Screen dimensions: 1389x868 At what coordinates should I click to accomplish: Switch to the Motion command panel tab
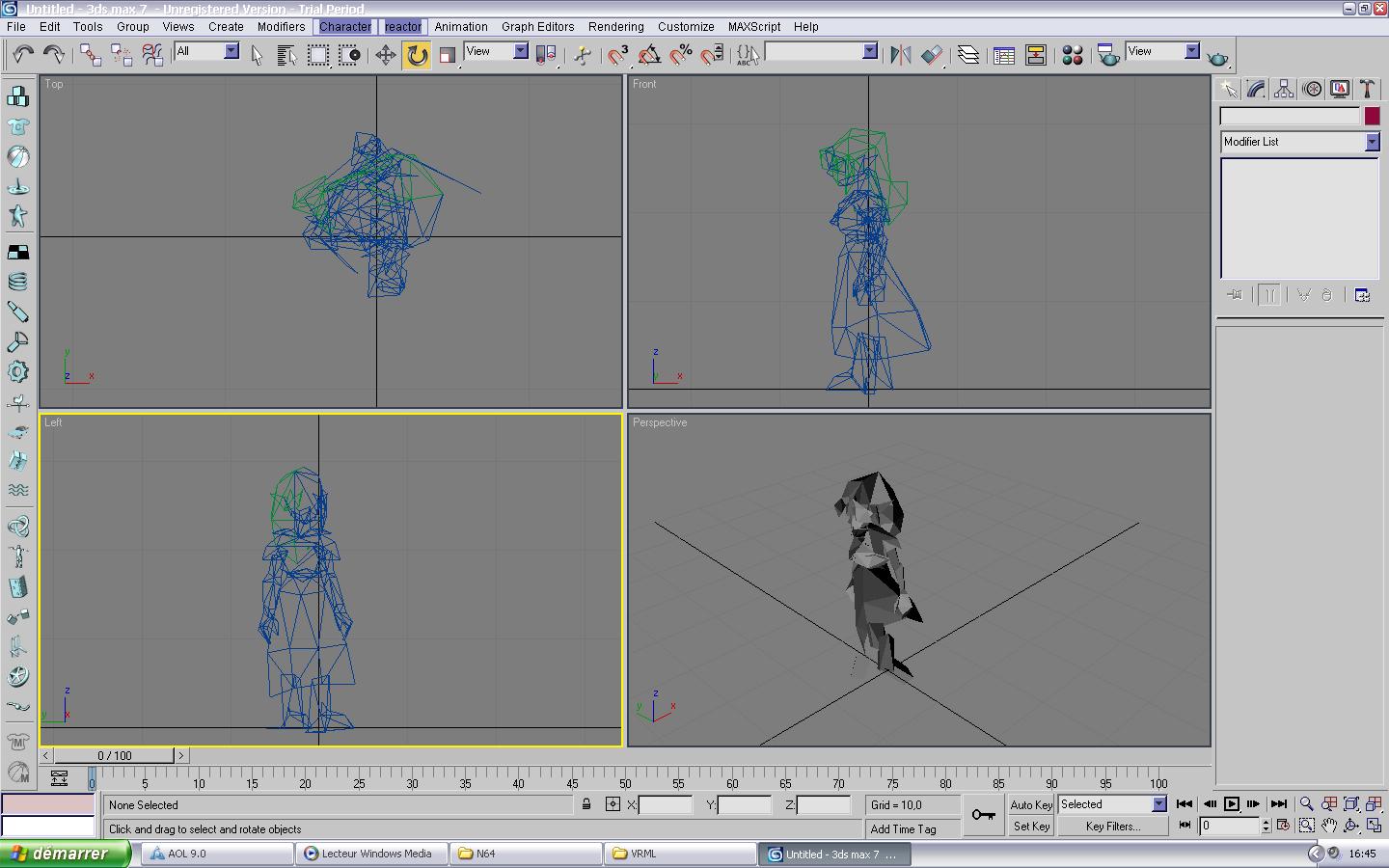1312,89
